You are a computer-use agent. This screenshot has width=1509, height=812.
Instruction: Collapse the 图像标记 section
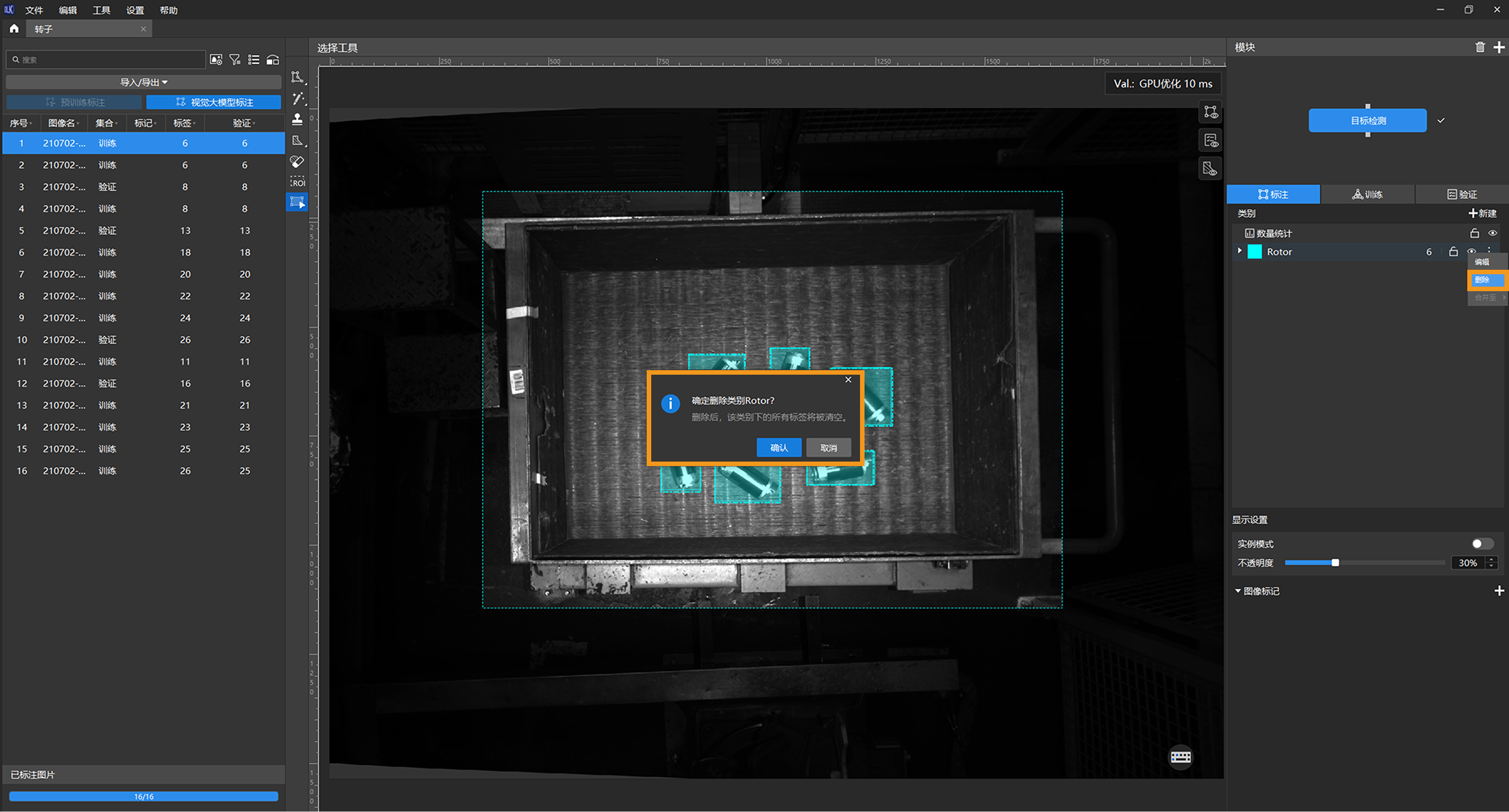pos(1238,591)
